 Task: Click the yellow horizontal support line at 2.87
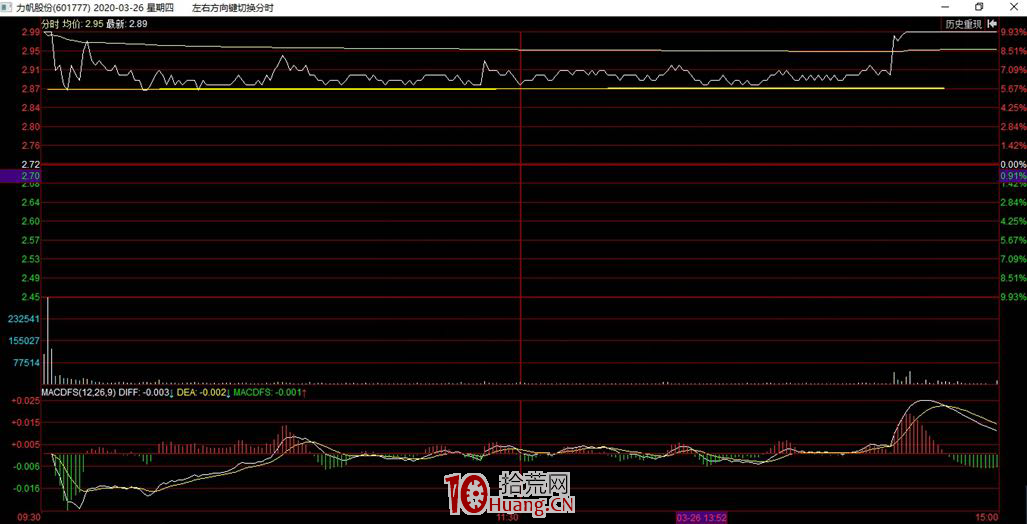[x=496, y=88]
